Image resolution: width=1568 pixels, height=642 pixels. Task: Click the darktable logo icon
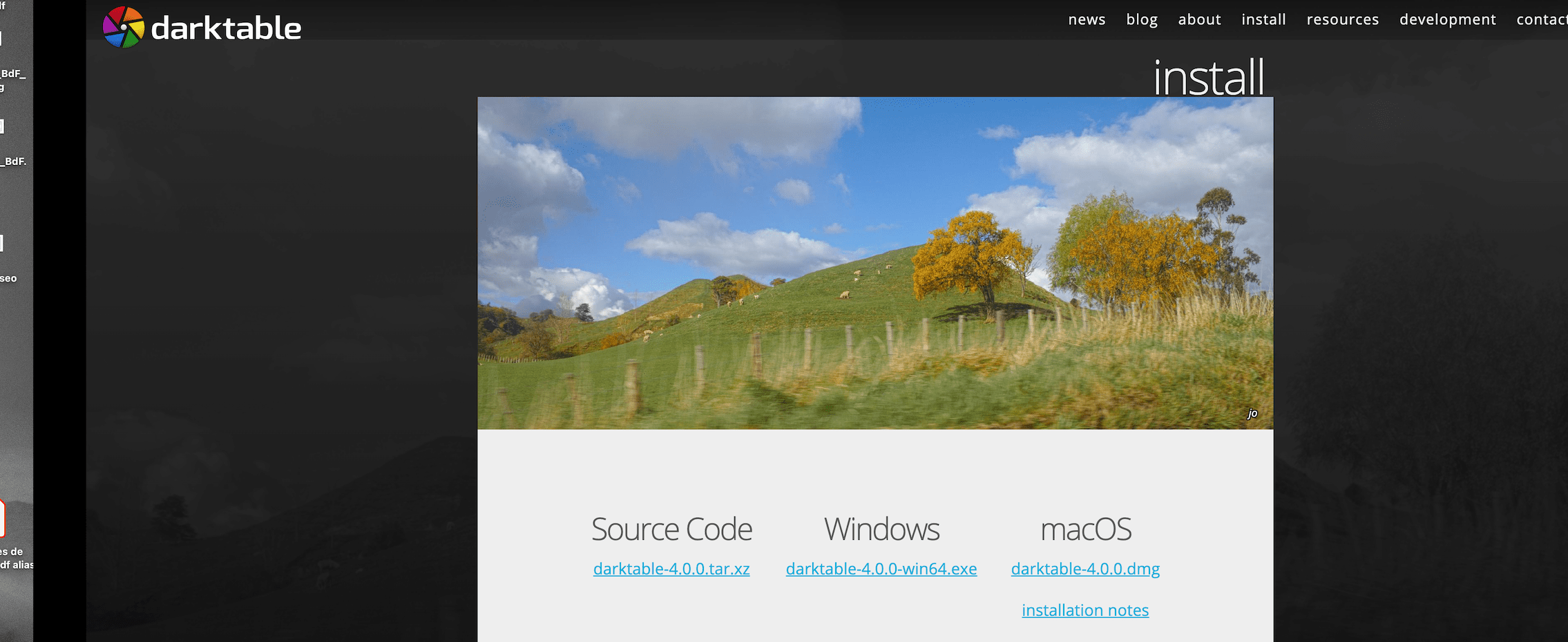coord(124,28)
